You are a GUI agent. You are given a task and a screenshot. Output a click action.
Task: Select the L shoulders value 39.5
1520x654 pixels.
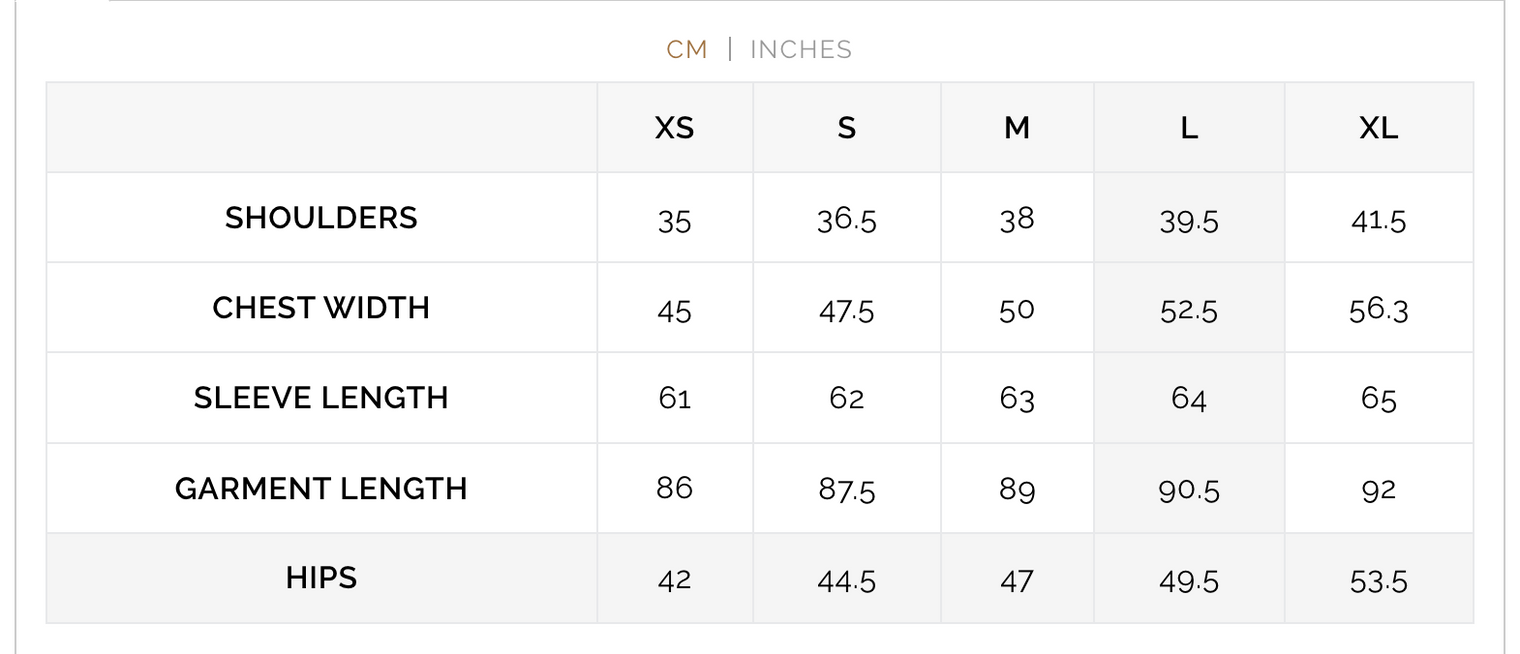[1188, 220]
